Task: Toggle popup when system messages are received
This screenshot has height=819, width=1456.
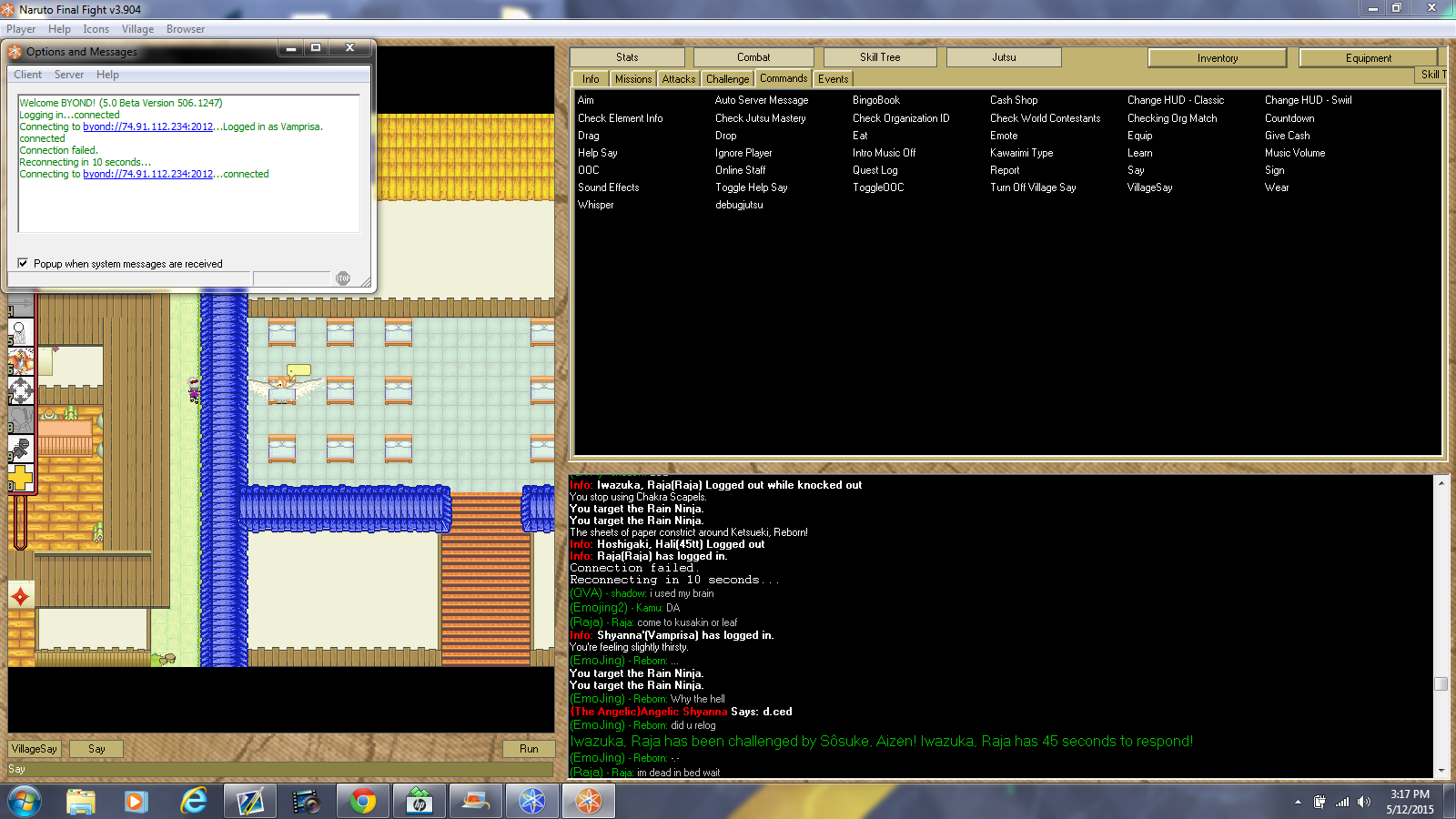Action: click(x=23, y=263)
